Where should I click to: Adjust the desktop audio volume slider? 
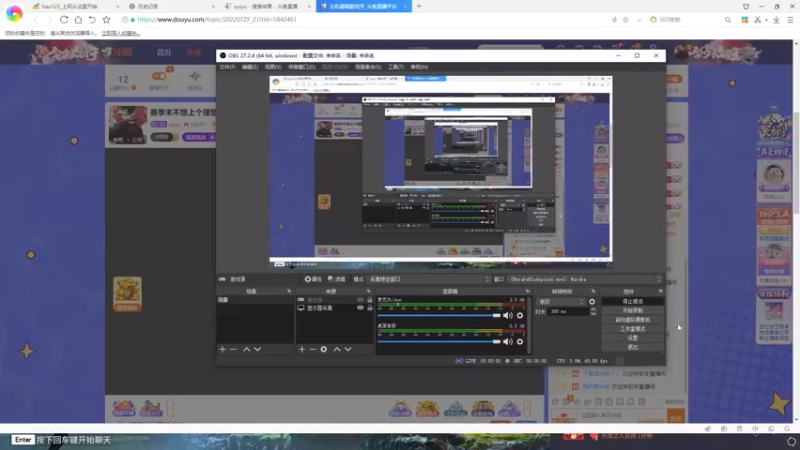click(439, 341)
